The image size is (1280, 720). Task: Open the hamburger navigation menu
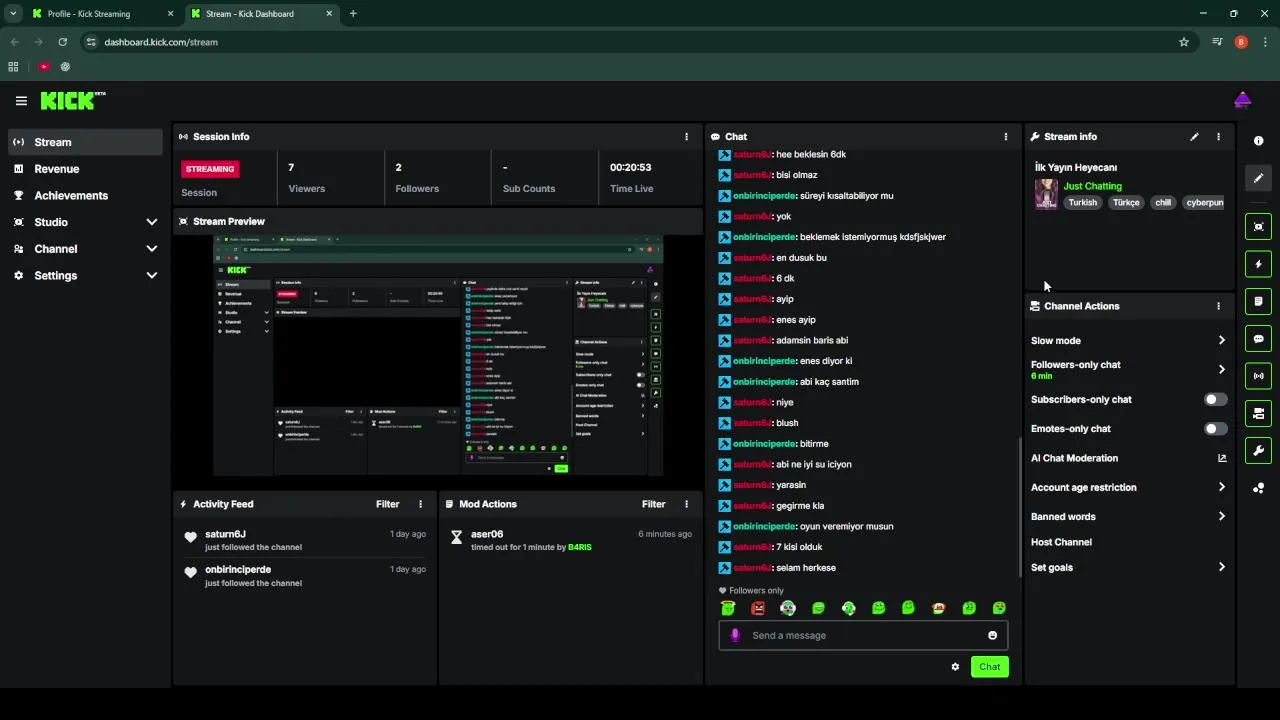click(21, 101)
